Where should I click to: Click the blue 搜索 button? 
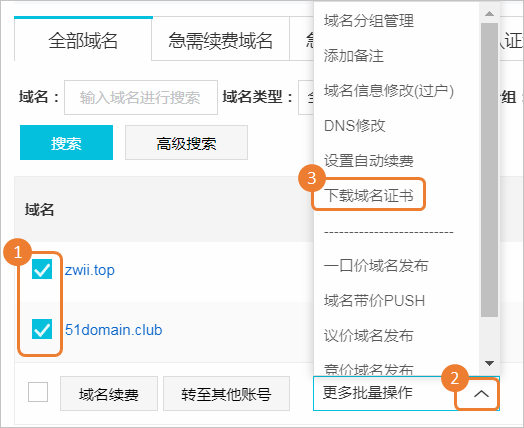pos(67,143)
